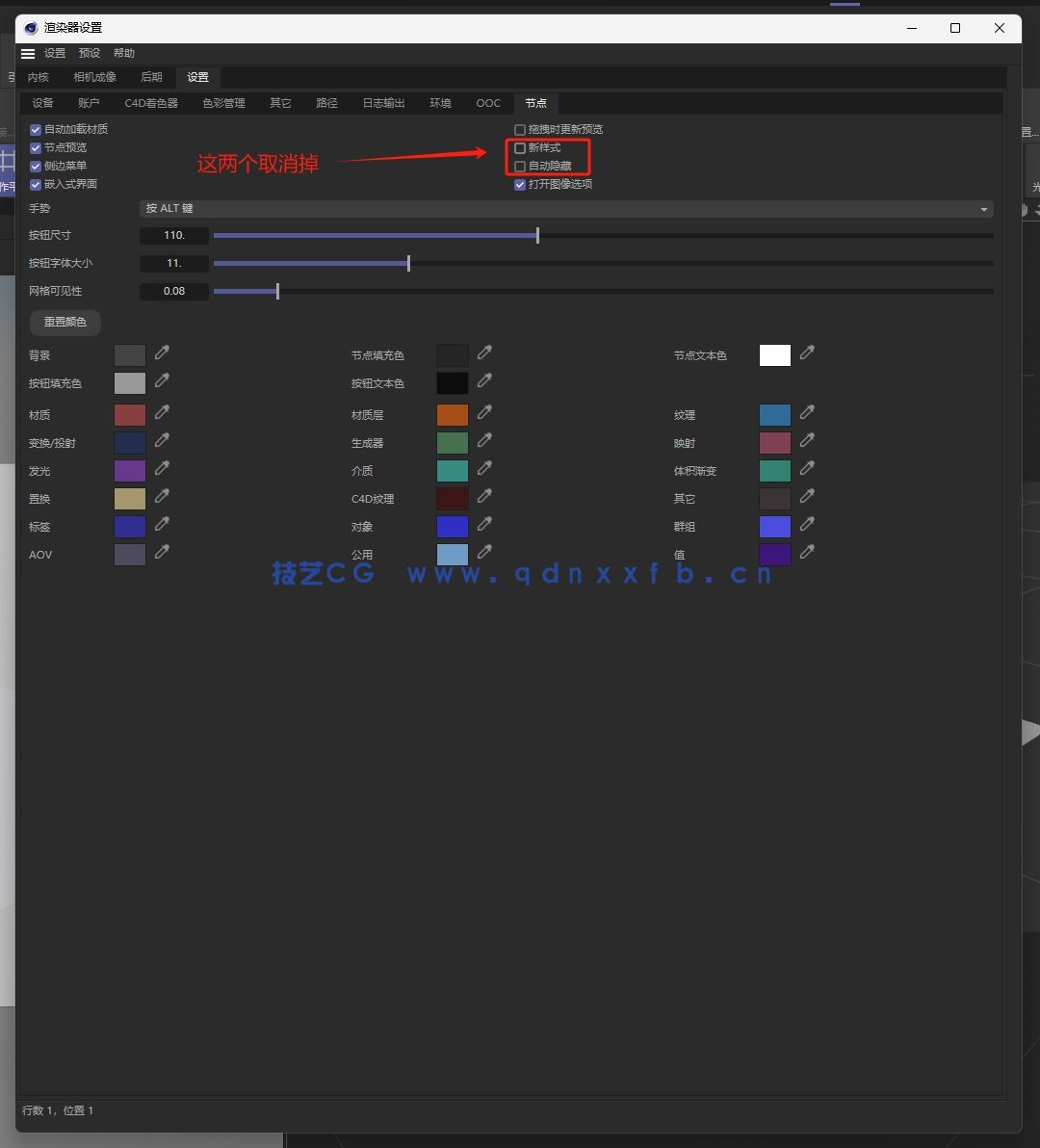Open the 帮助 menu
This screenshot has width=1040, height=1148.
point(123,53)
